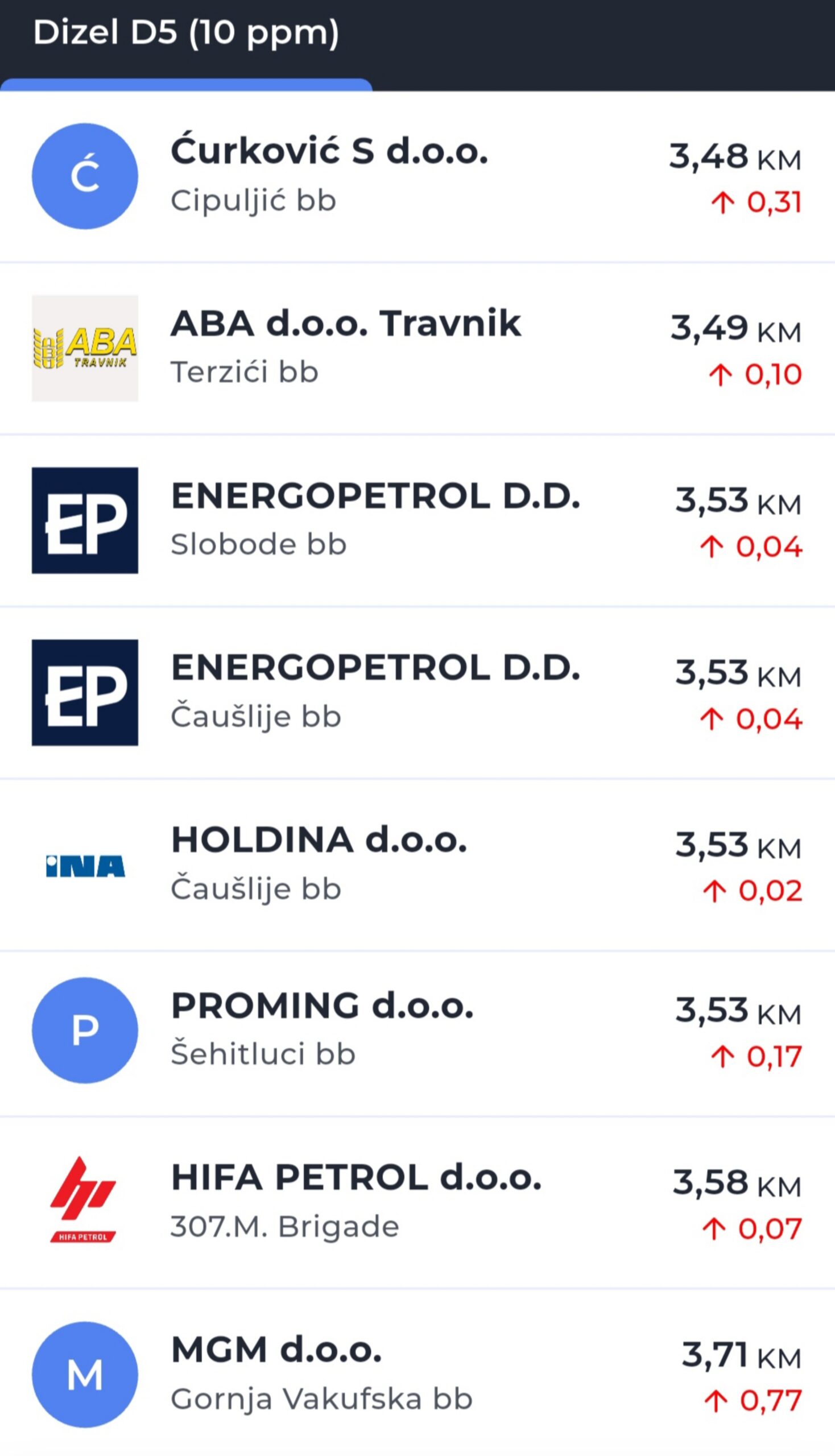835x1456 pixels.
Task: Tap the MGM blue M avatar
Action: point(85,1375)
